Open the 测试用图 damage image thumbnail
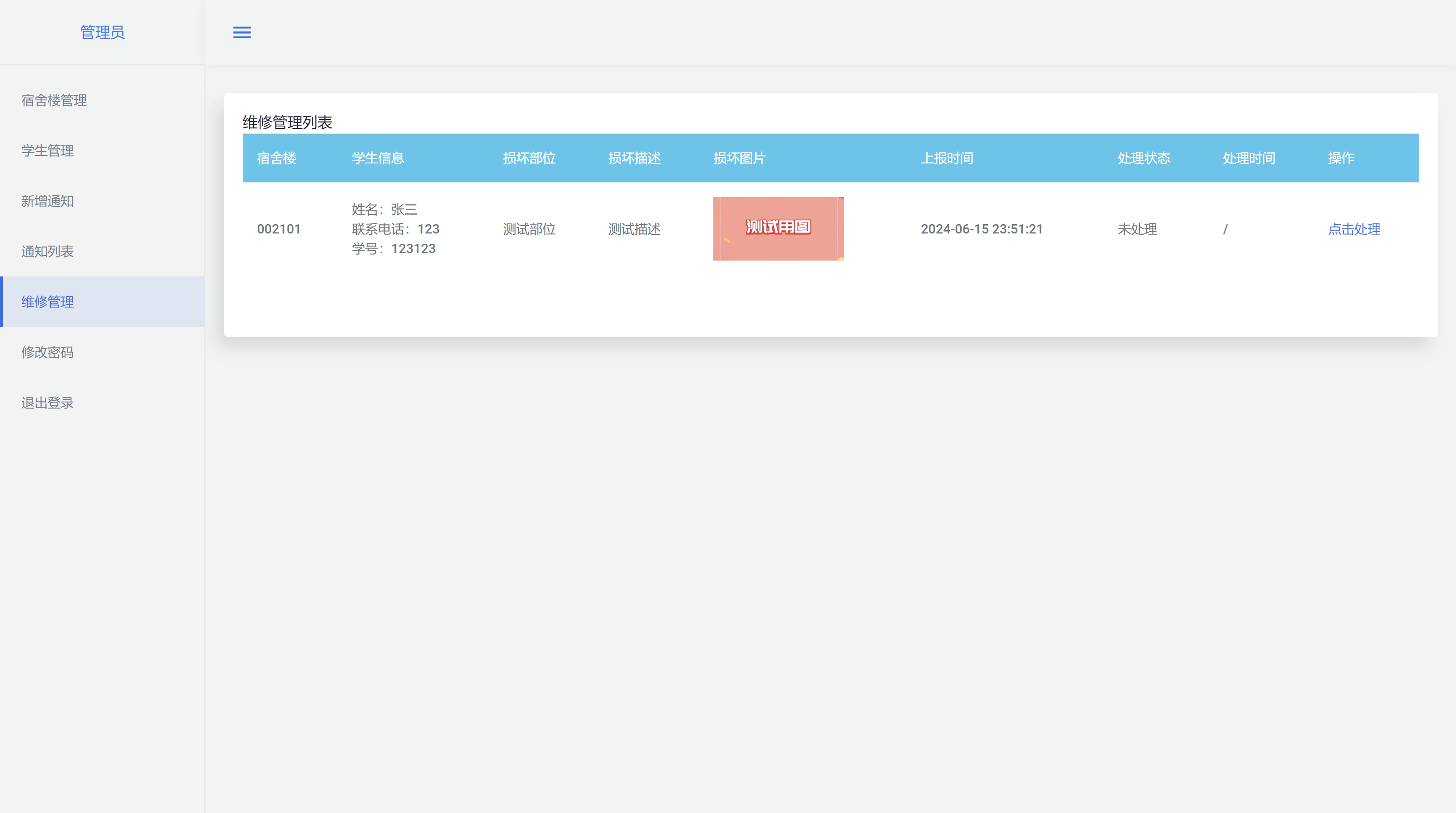This screenshot has height=813, width=1456. point(778,228)
